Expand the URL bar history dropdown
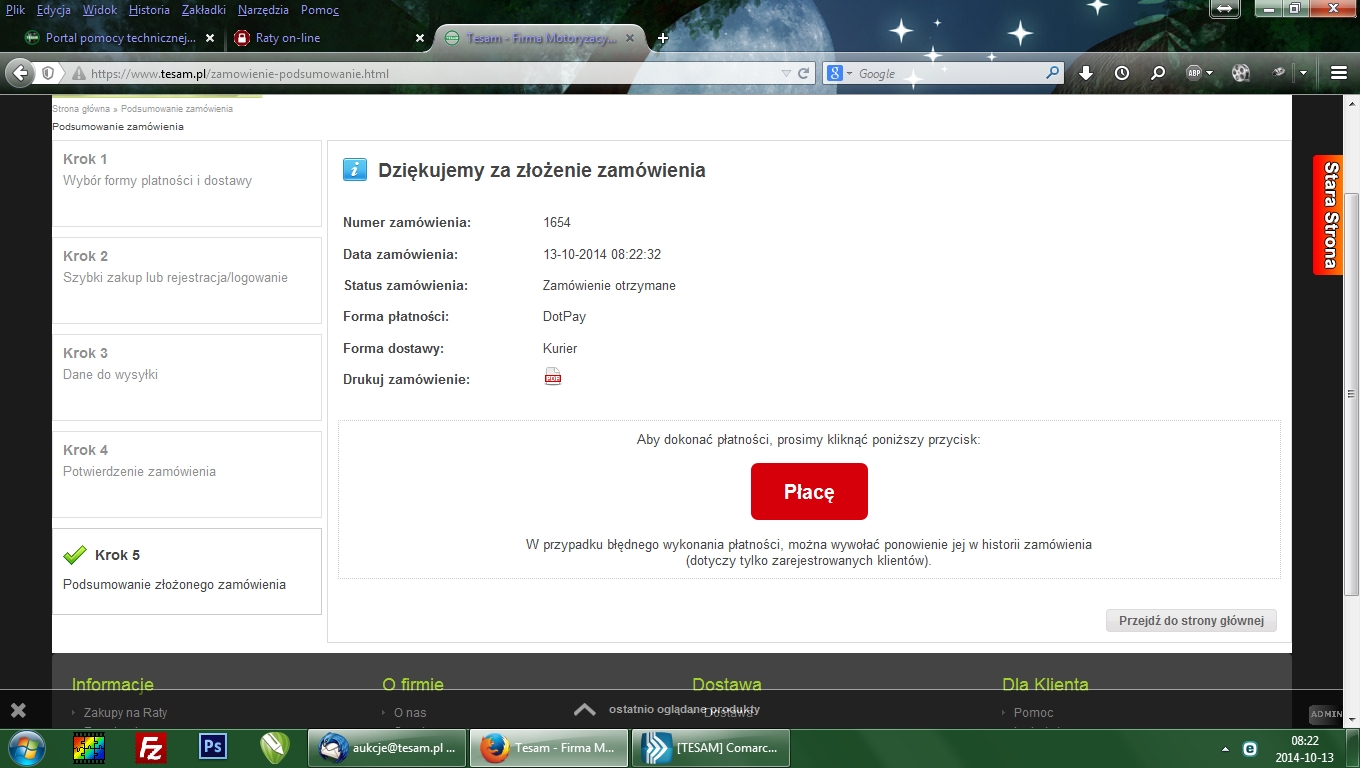 click(785, 74)
